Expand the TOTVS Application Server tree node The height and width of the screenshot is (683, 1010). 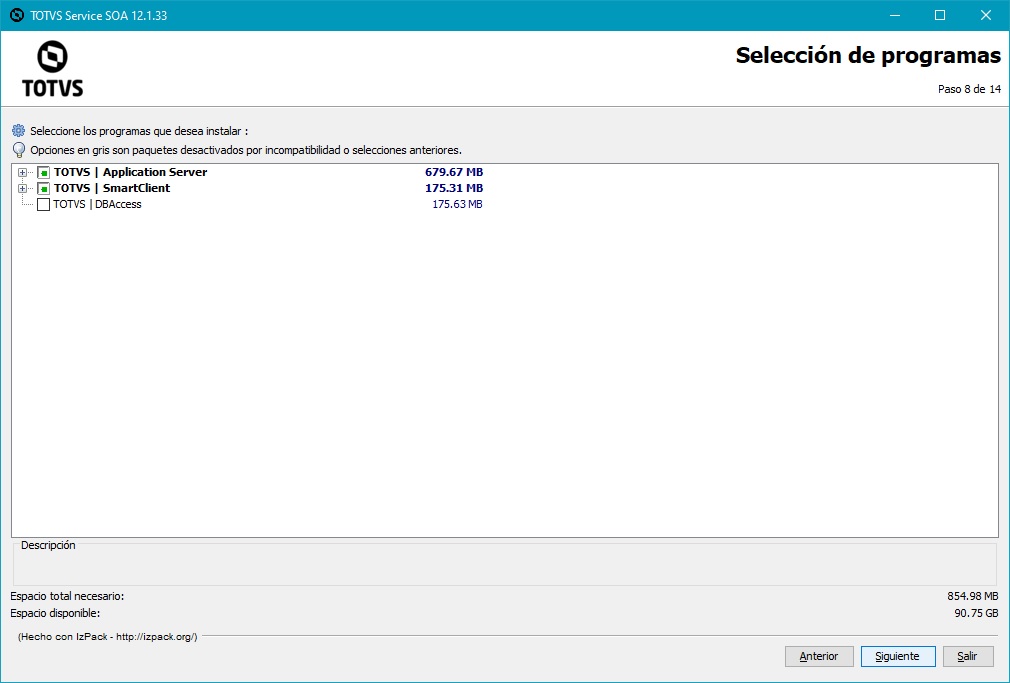coord(23,173)
